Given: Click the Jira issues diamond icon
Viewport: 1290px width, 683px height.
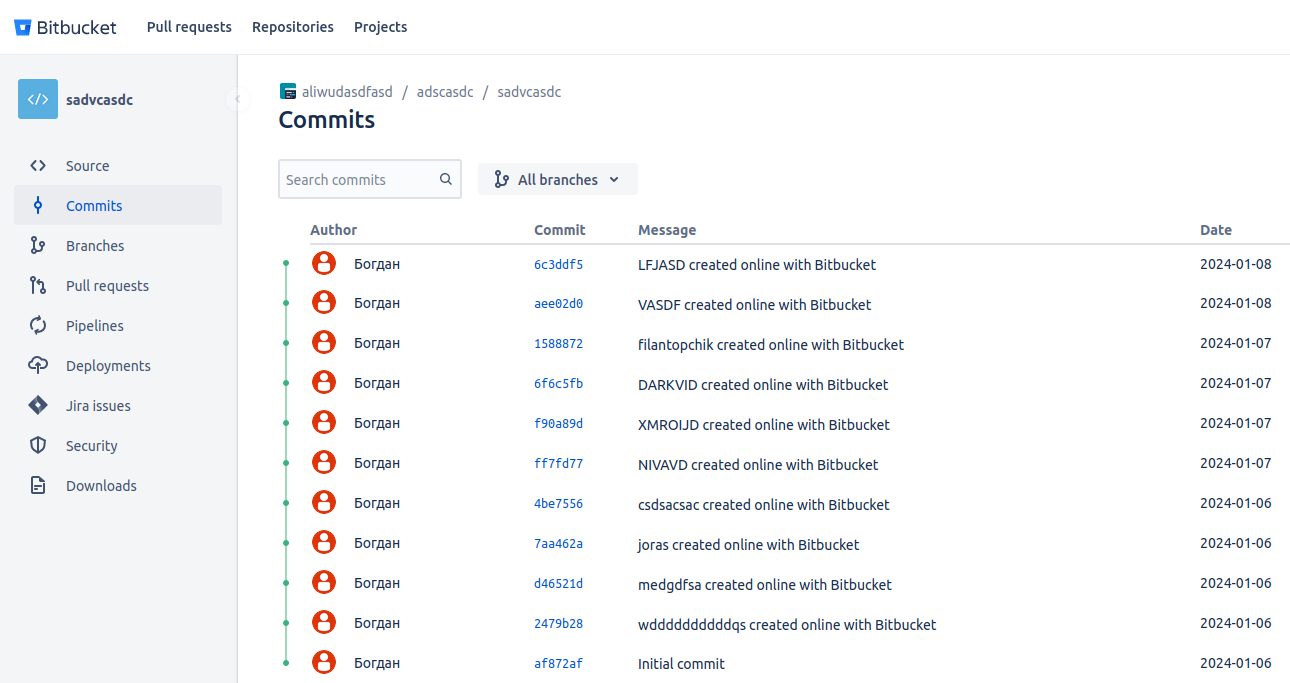Looking at the screenshot, I should (x=38, y=406).
